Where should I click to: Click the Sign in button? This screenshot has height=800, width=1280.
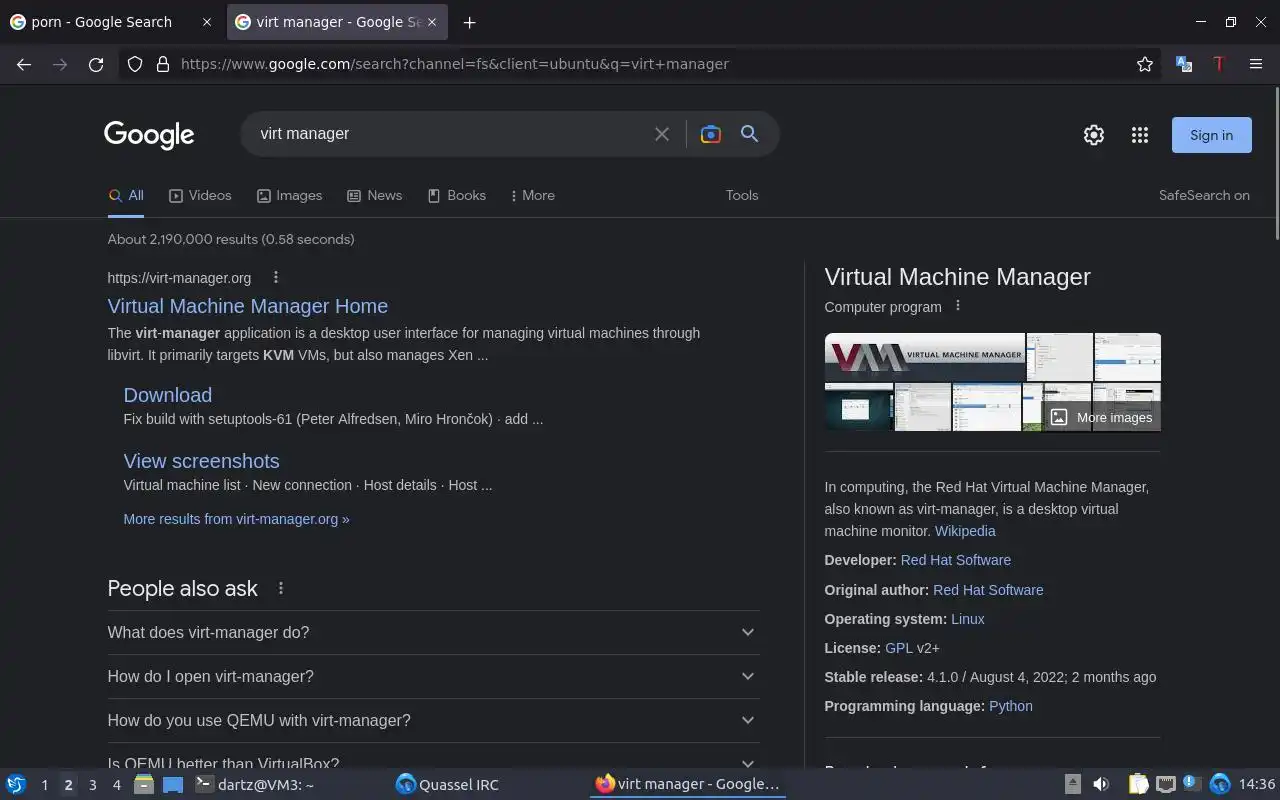pos(1211,135)
